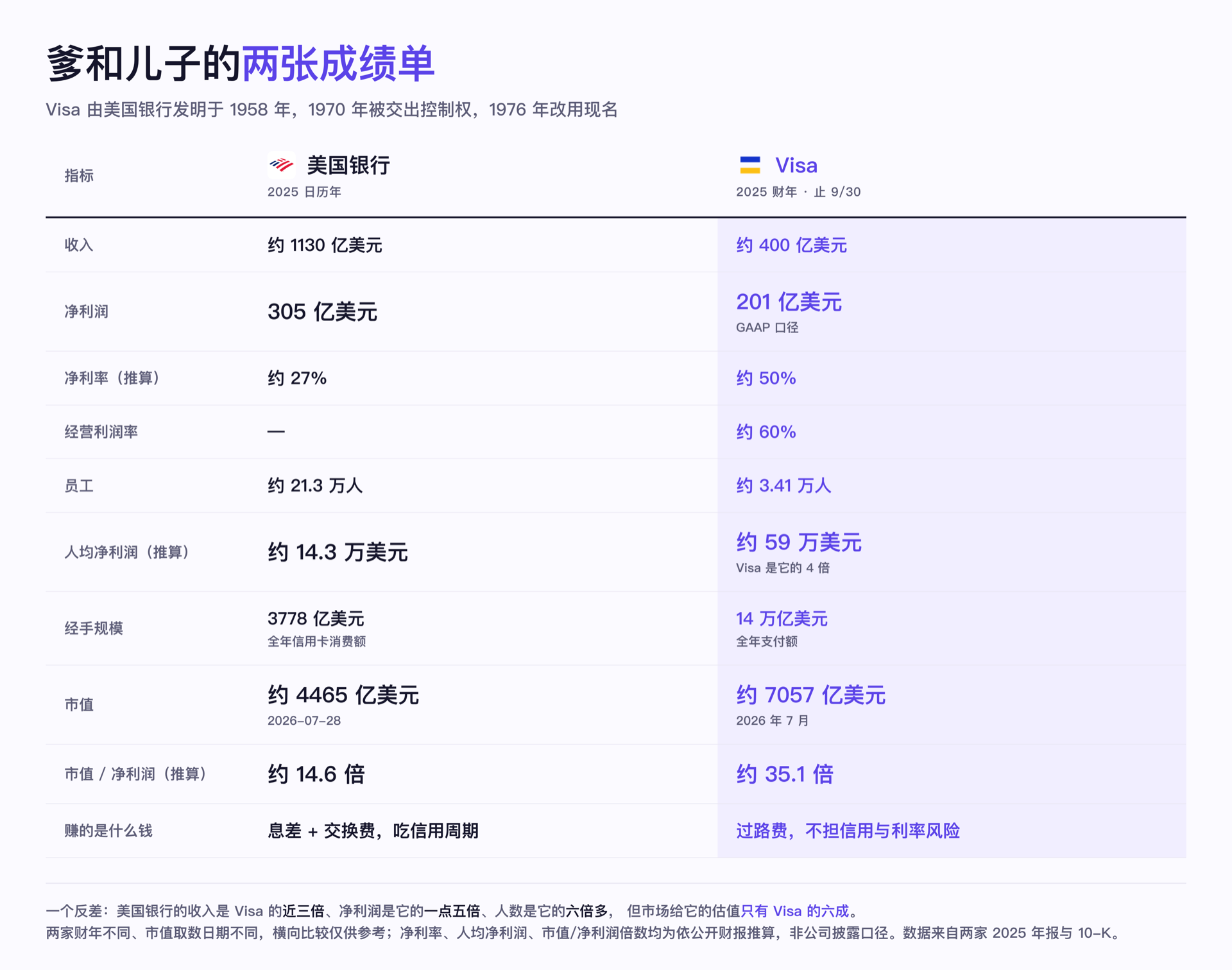Click the 员工 row label

point(79,485)
